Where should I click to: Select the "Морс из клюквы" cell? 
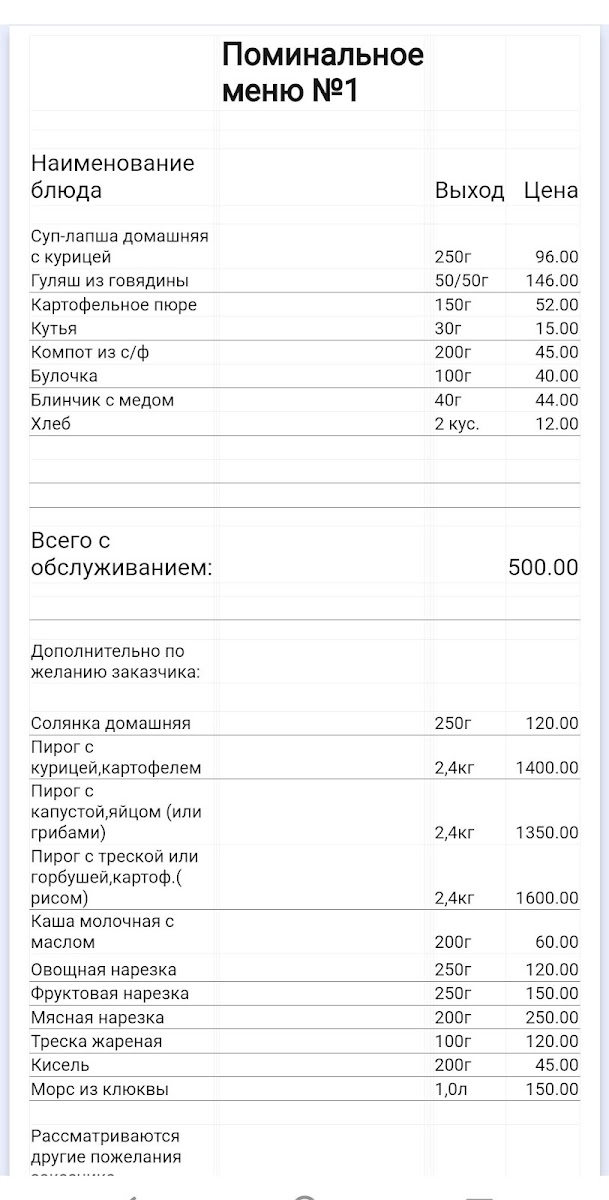(x=100, y=1089)
